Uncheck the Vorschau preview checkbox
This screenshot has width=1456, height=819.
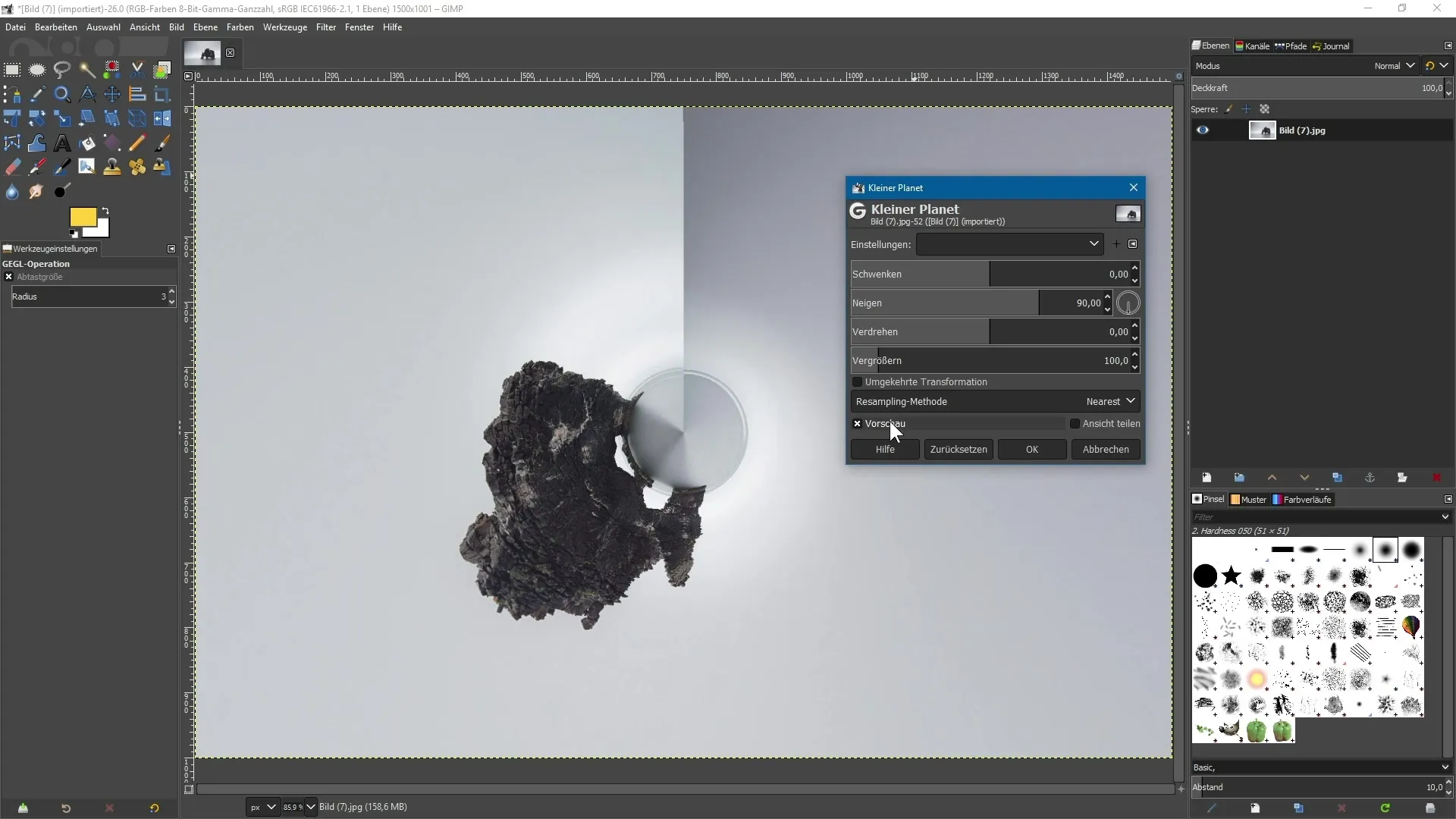click(858, 424)
